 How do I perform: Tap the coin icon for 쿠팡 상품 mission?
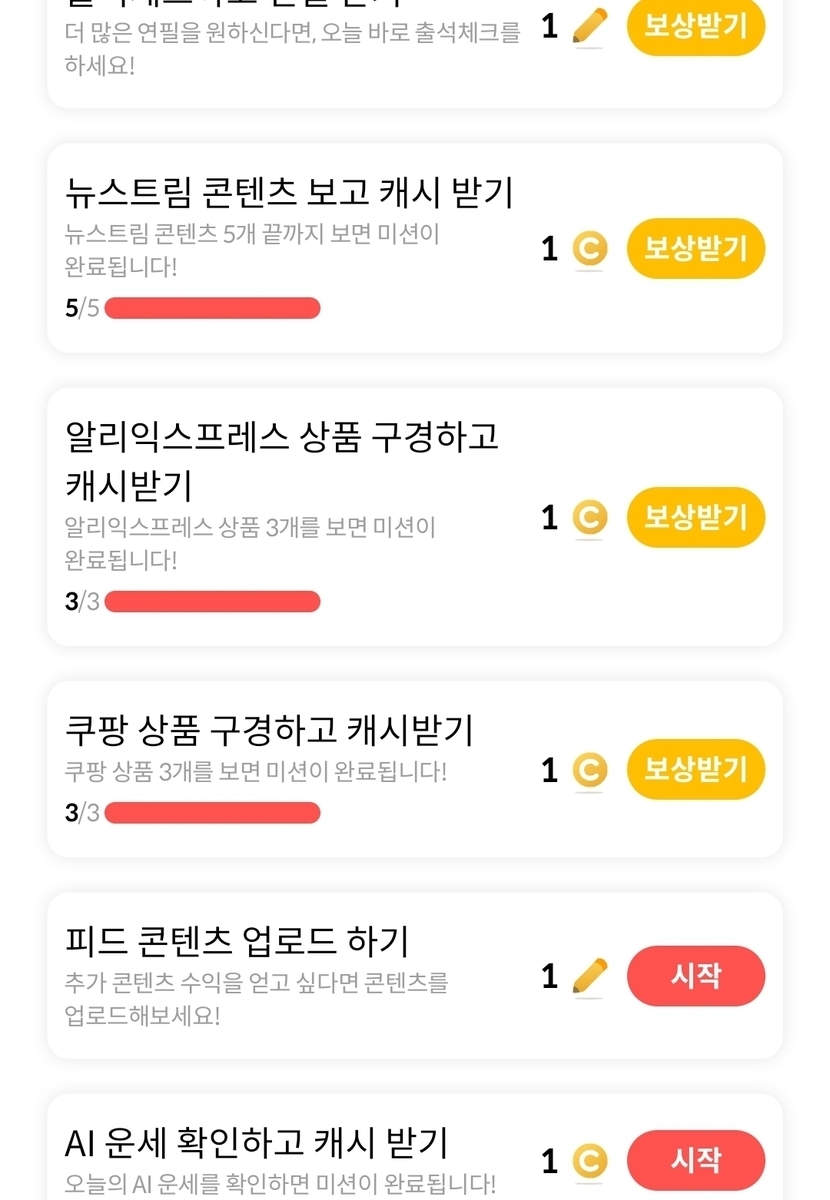(589, 770)
